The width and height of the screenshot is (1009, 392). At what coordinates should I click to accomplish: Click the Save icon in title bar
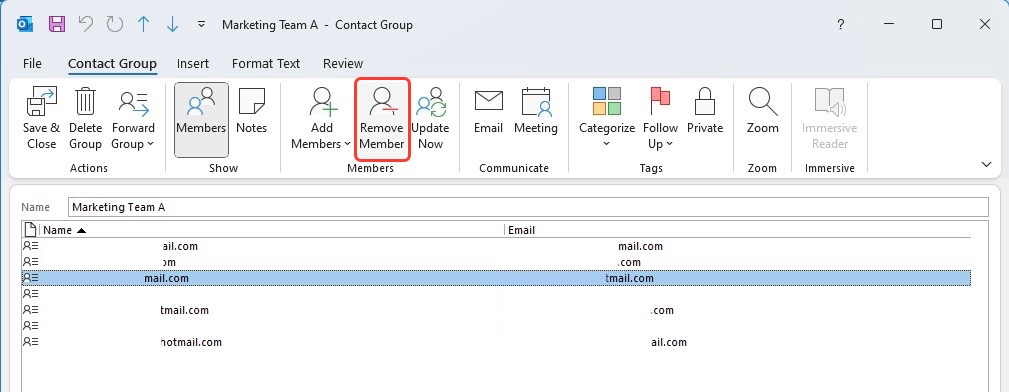57,24
